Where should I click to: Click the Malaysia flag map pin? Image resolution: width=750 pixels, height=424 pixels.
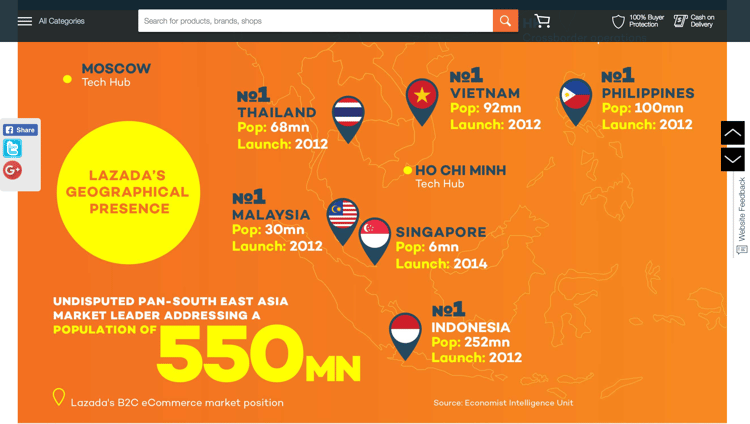tap(343, 221)
